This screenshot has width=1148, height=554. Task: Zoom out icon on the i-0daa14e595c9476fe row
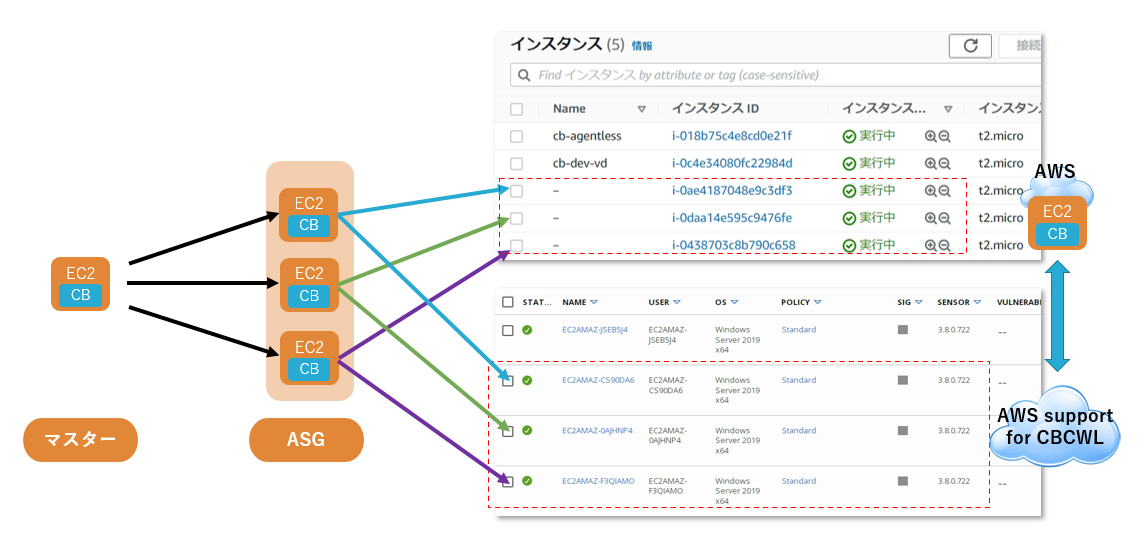tap(944, 217)
